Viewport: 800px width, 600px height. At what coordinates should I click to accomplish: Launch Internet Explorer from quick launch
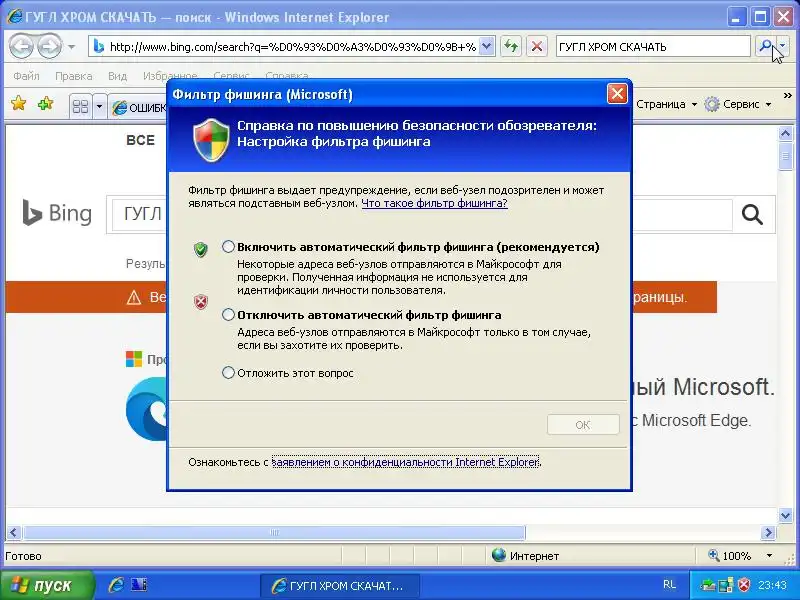click(x=116, y=585)
